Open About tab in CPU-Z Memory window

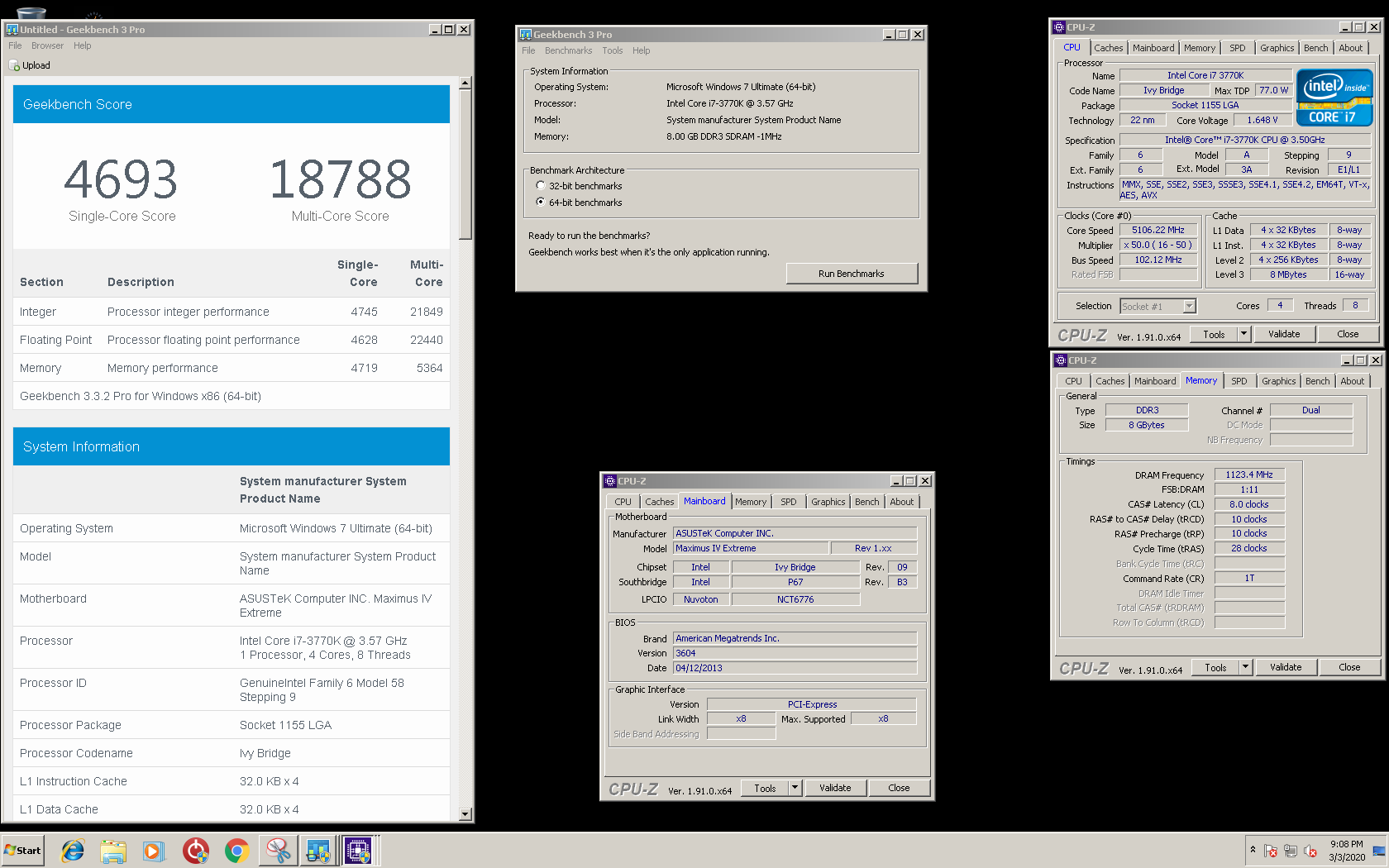1353,381
